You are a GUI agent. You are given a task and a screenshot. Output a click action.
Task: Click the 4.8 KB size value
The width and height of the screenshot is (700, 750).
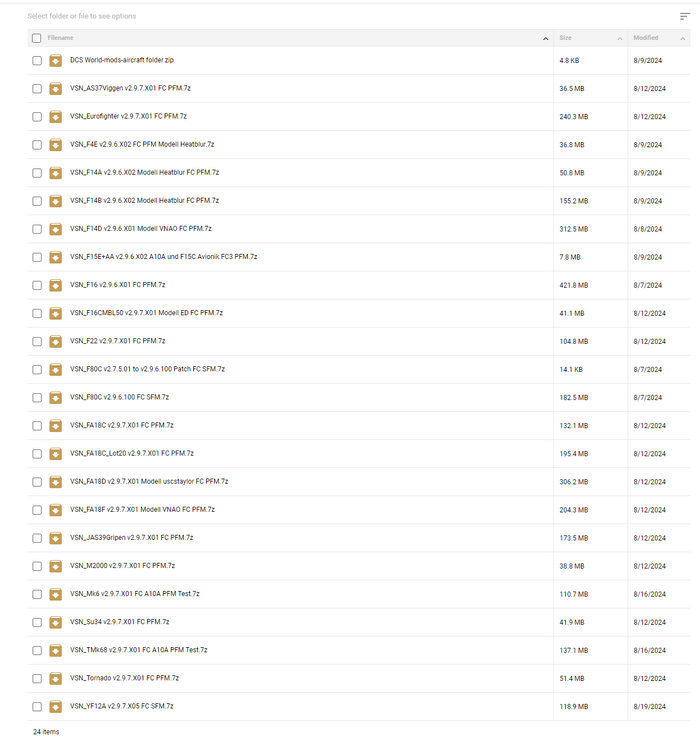click(x=569, y=61)
